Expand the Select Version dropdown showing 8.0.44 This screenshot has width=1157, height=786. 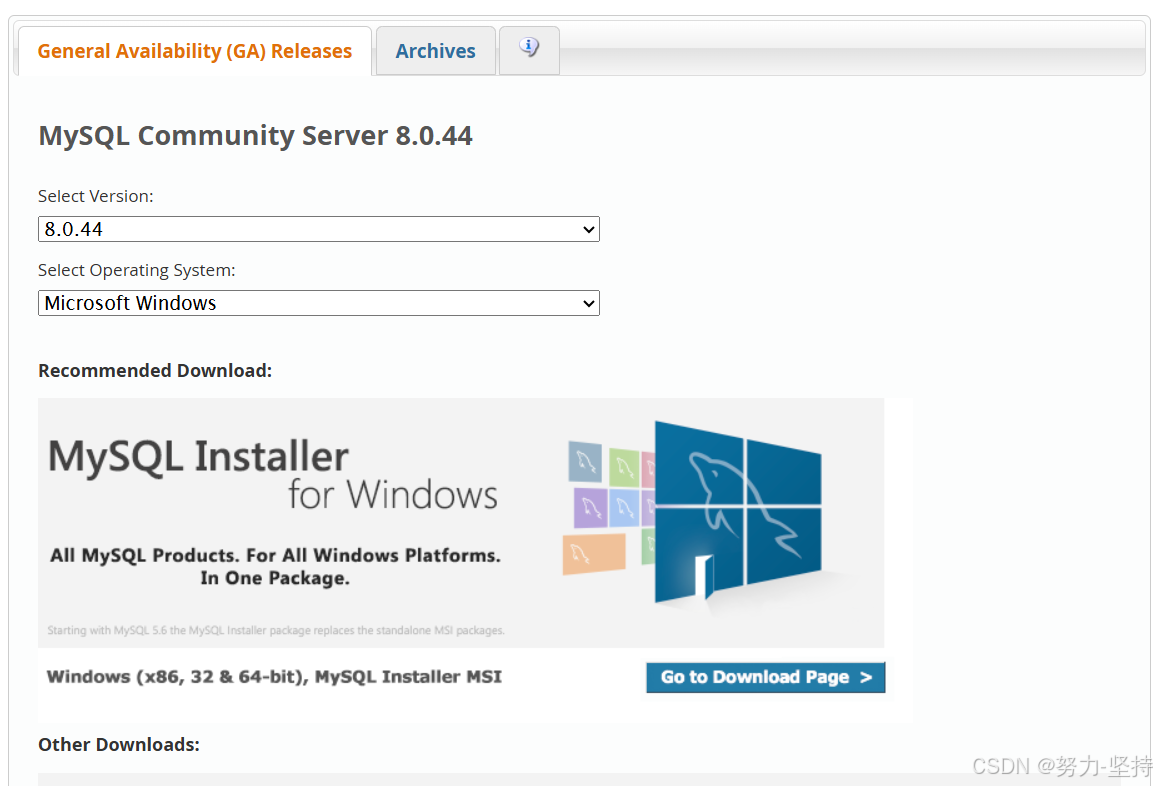(319, 229)
